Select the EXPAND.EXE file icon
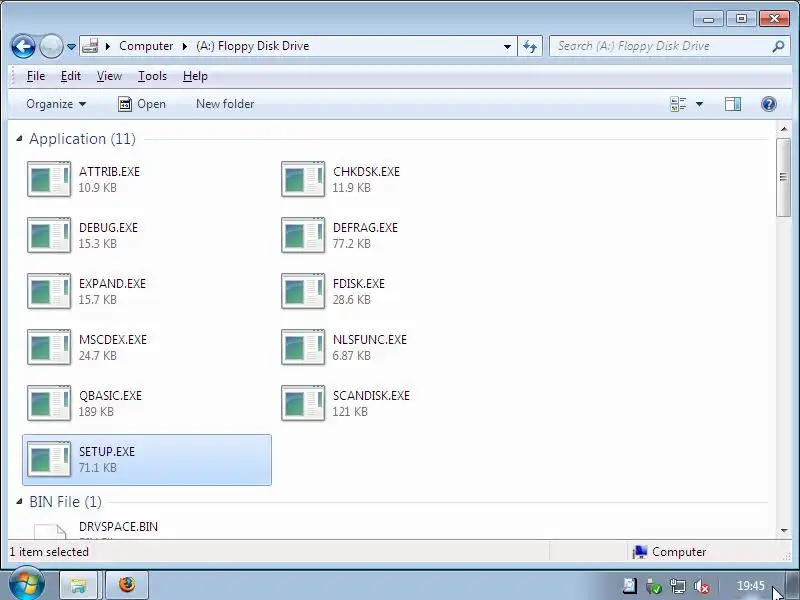The image size is (800, 600). pos(49,291)
